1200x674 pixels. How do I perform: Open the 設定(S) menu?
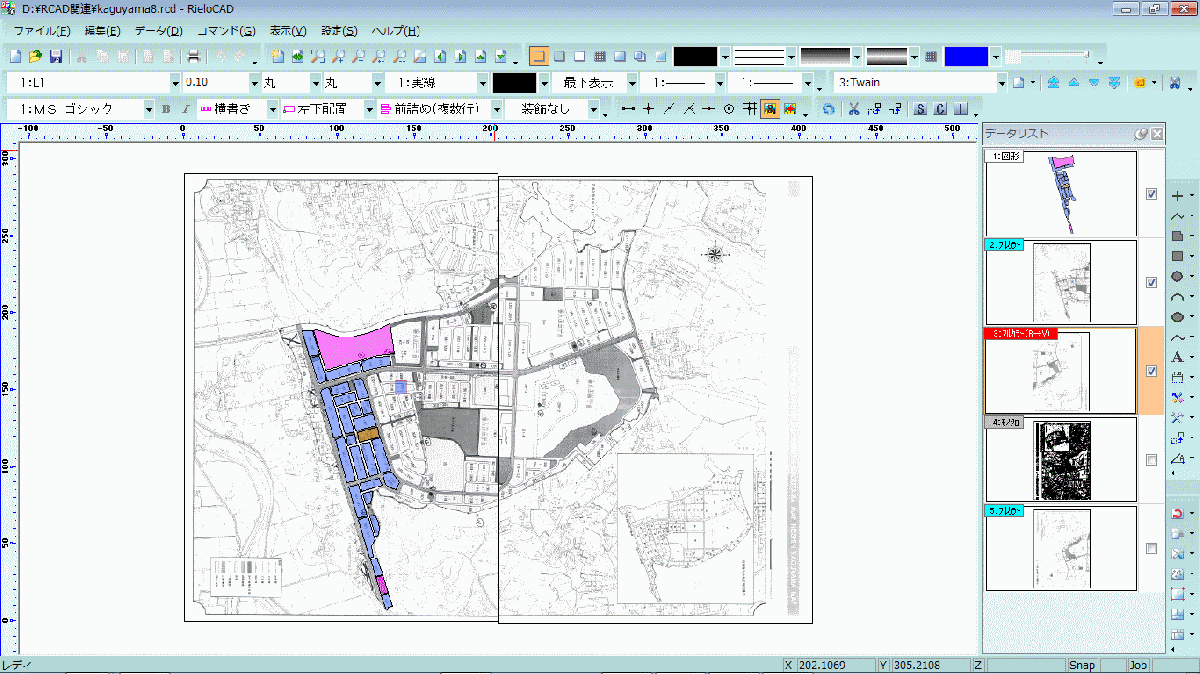[337, 31]
